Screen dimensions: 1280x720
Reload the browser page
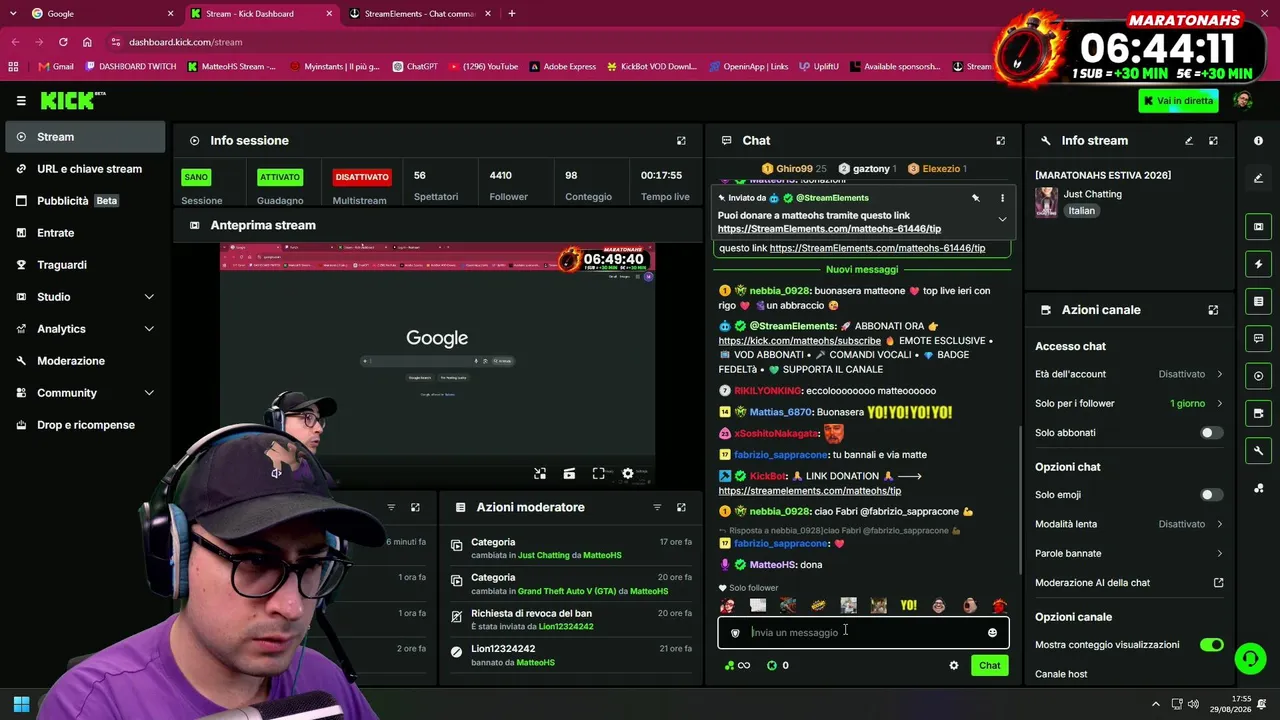[63, 42]
